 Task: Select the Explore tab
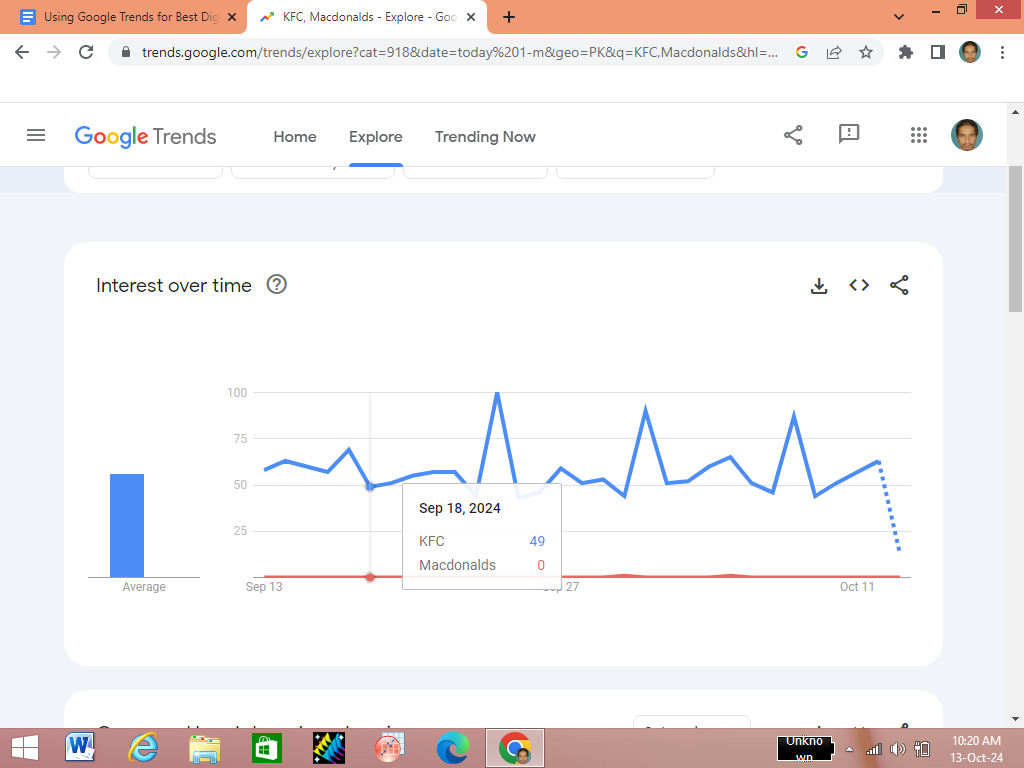376,136
